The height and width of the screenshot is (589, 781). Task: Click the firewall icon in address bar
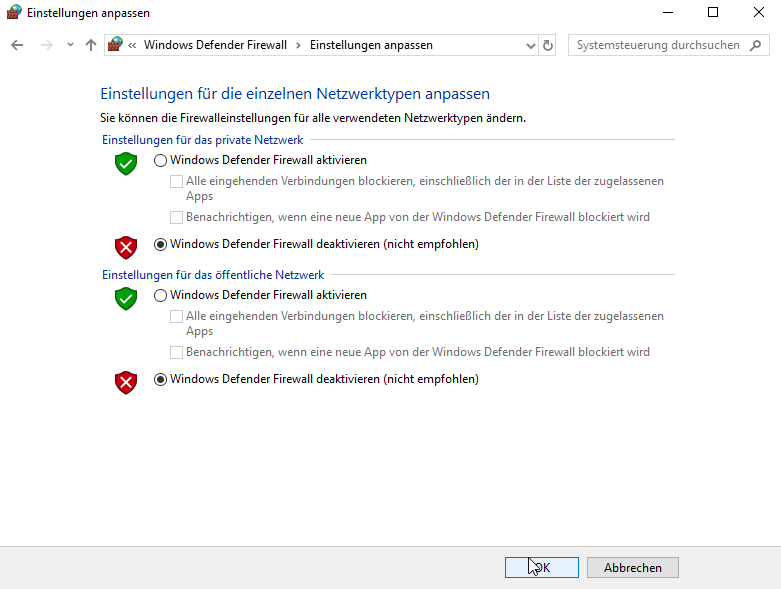coord(116,44)
